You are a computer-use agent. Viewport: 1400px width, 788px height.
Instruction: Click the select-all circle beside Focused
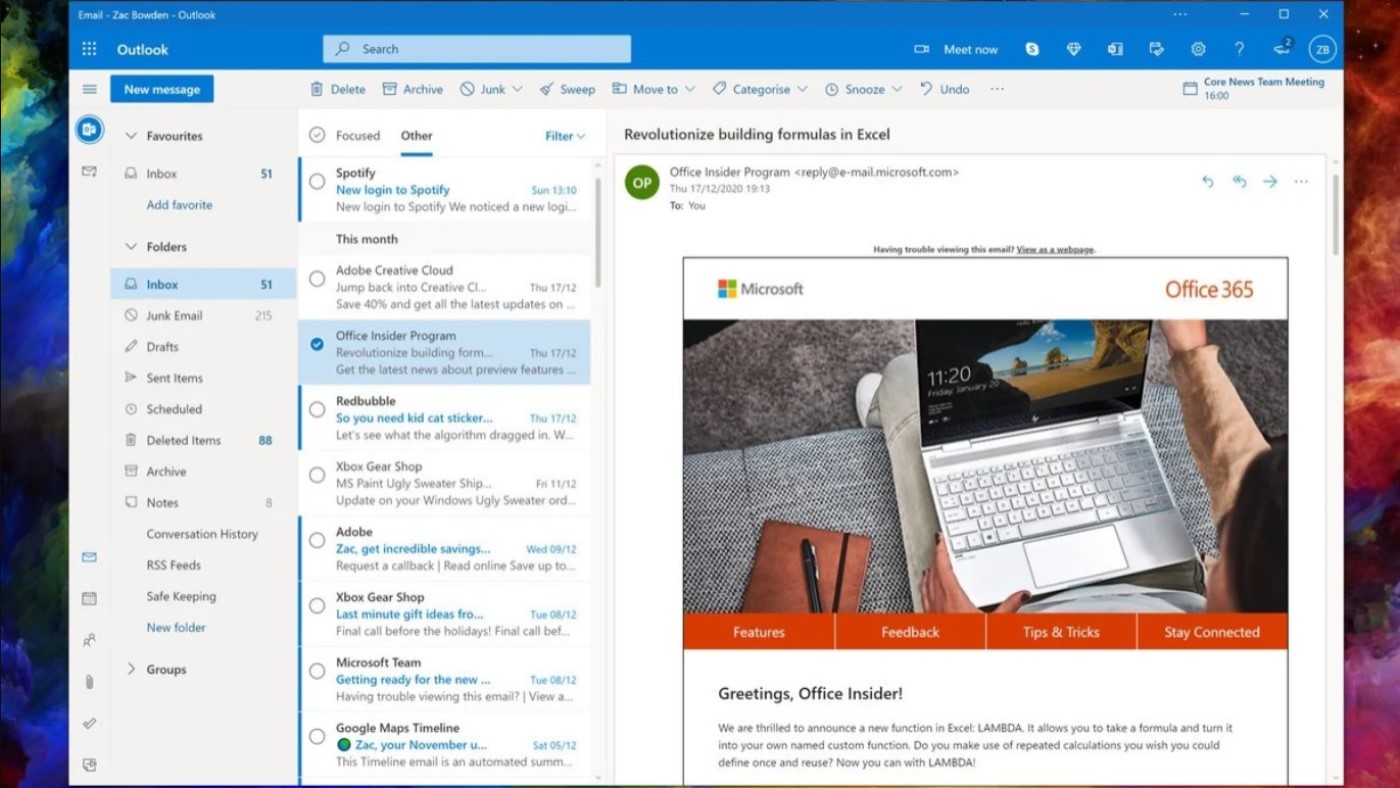click(x=317, y=135)
